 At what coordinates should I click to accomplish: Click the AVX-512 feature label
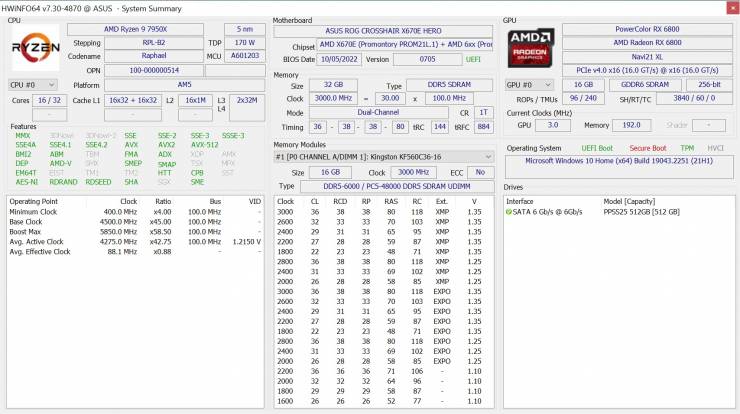pyautogui.click(x=205, y=145)
